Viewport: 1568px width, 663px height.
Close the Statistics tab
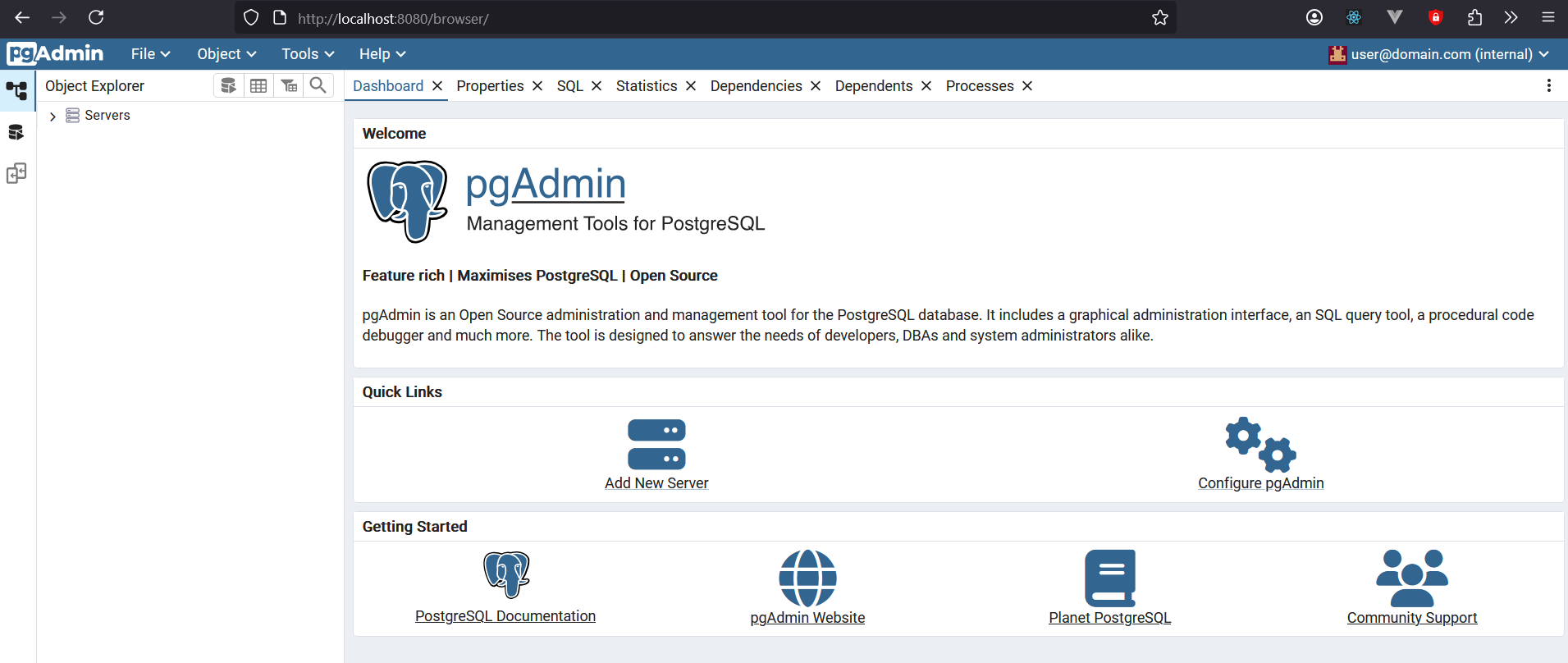tap(691, 86)
